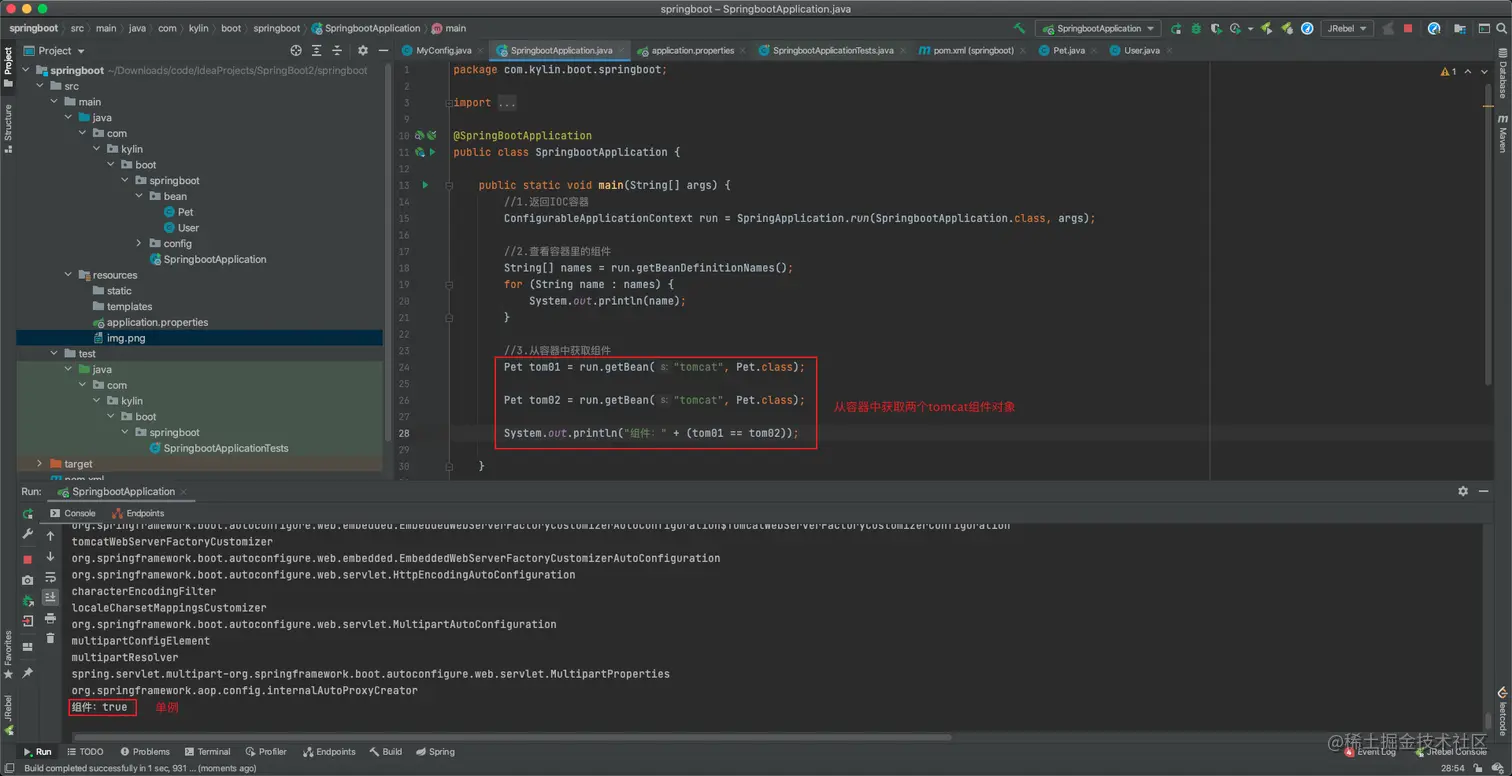
Task: Start debugging with the green bug icon
Action: [1196, 29]
